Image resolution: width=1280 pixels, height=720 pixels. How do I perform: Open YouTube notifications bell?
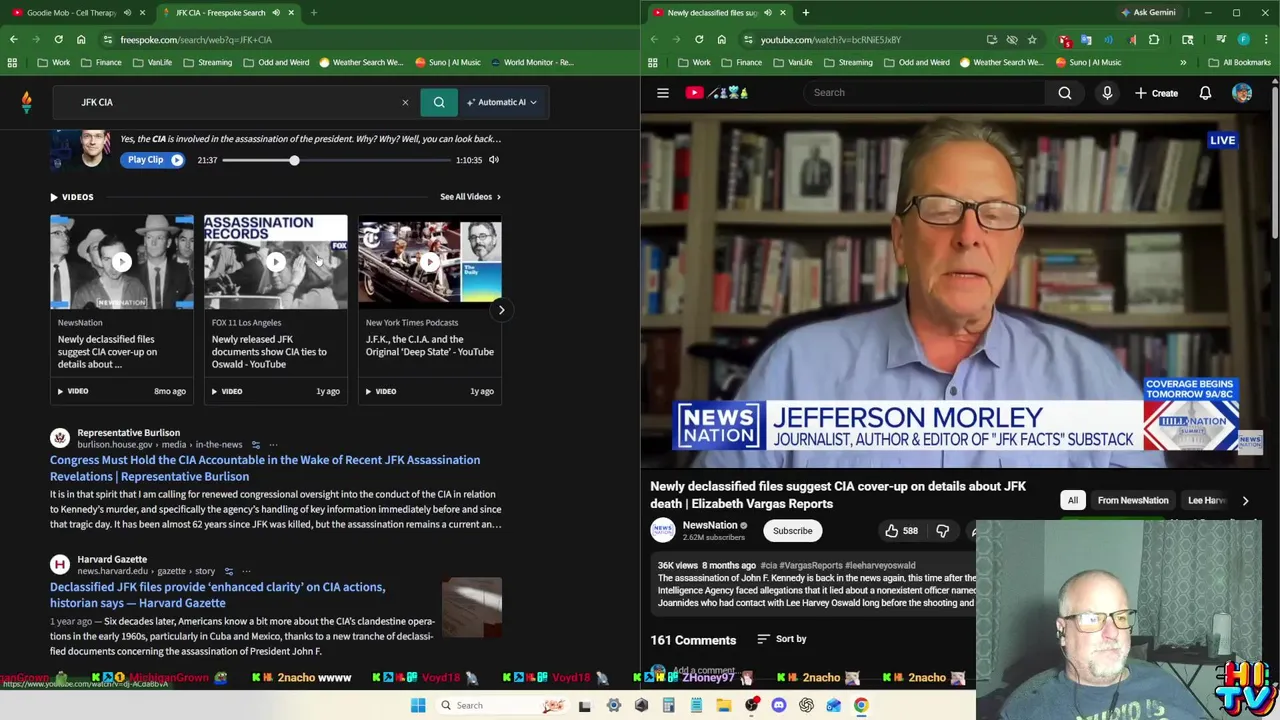[x=1205, y=93]
